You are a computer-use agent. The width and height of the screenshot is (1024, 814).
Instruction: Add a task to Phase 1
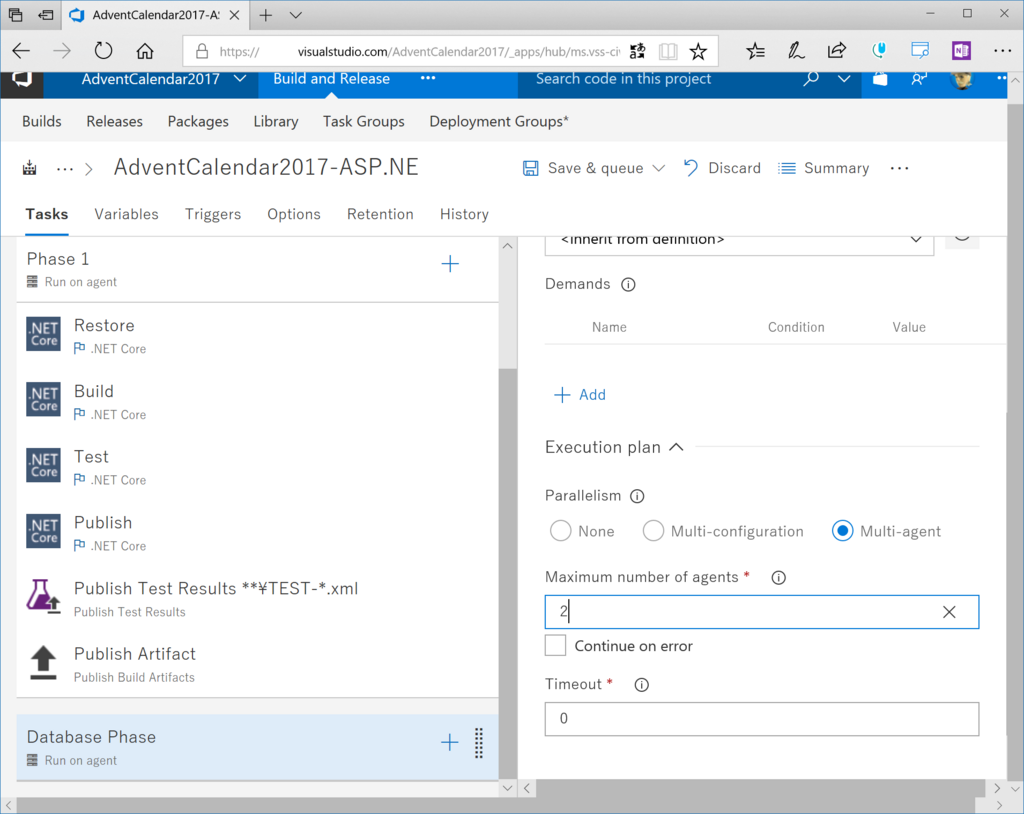(x=450, y=264)
